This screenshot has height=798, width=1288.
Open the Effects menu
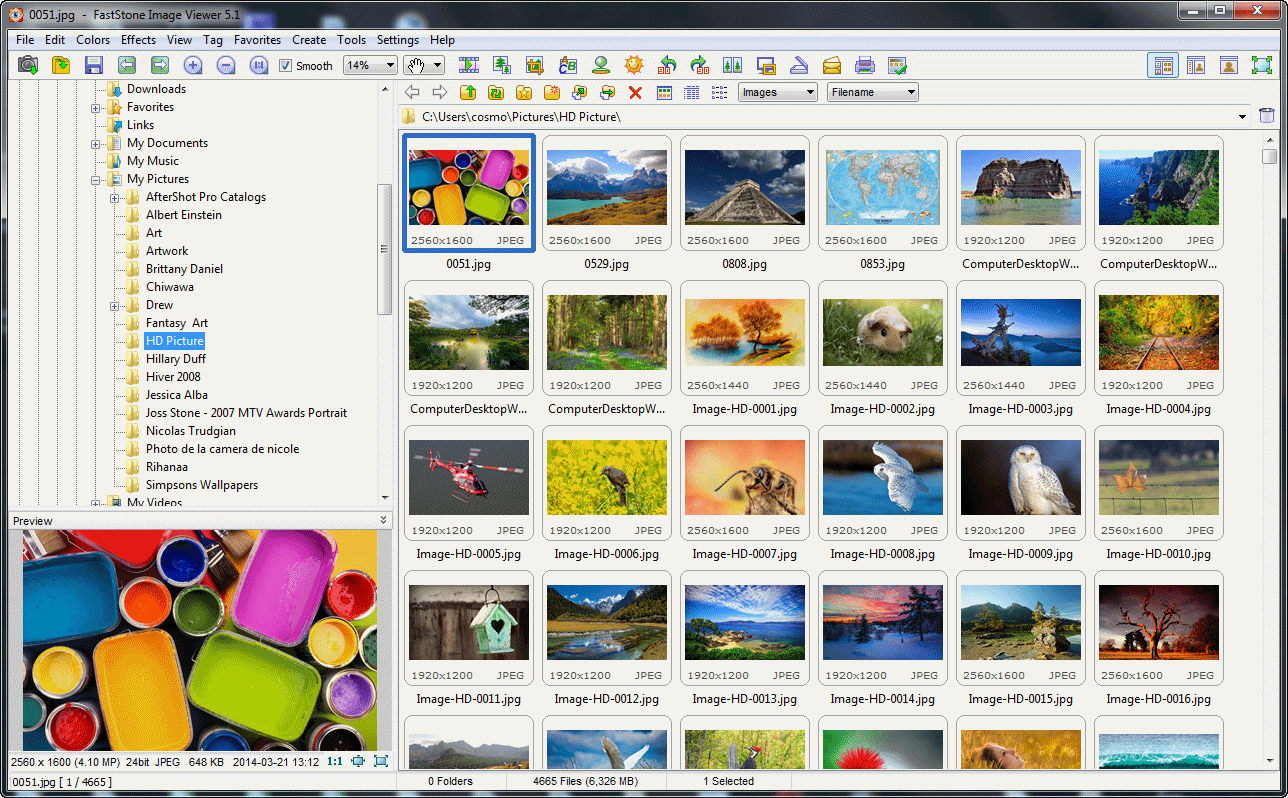138,40
